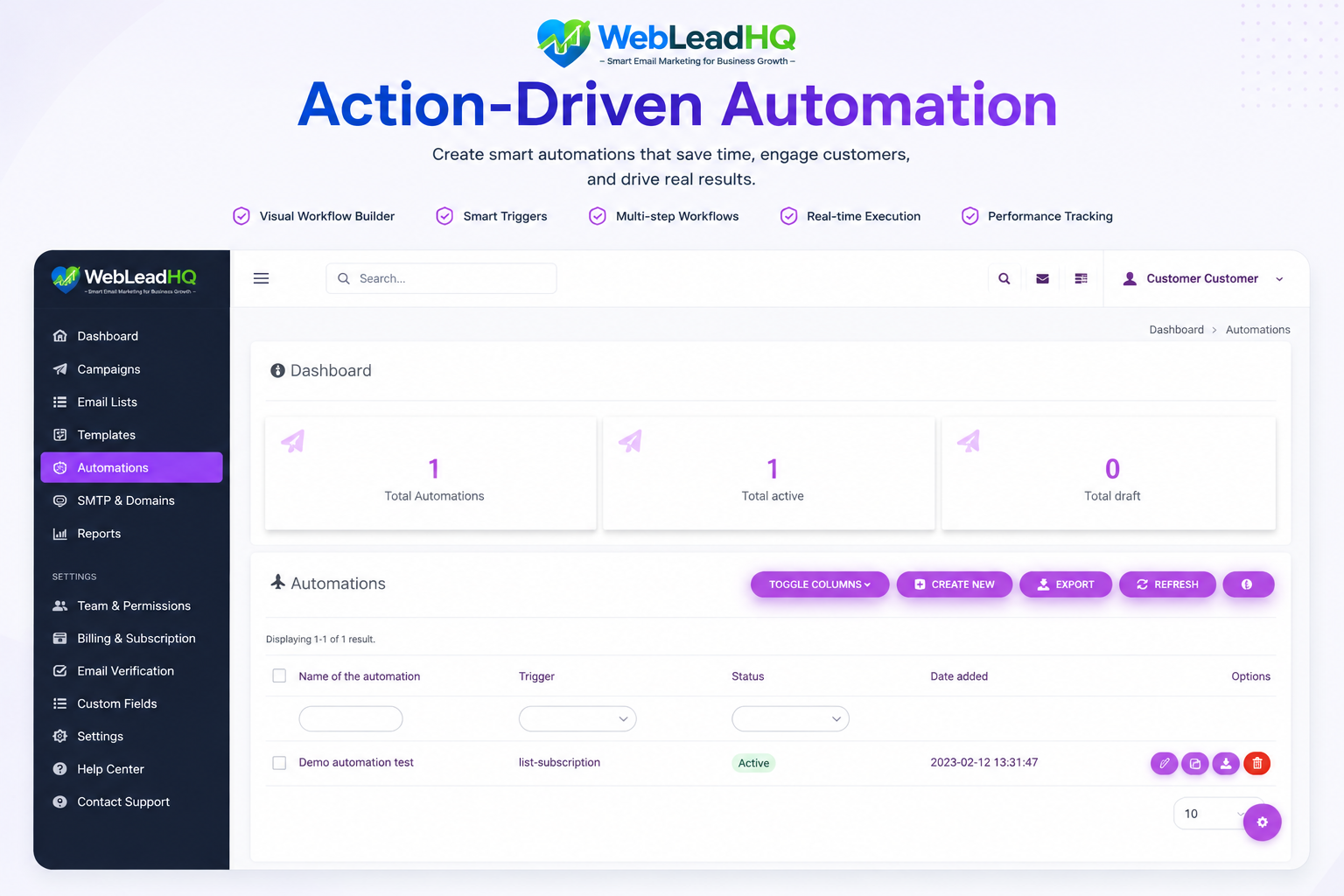The height and width of the screenshot is (896, 1344).
Task: Open the news list icon in top bar
Action: [x=1081, y=278]
